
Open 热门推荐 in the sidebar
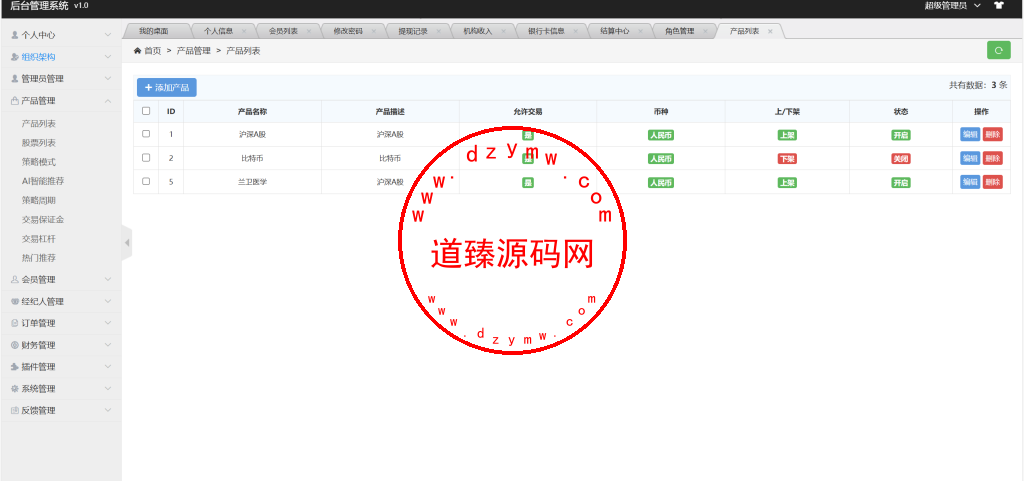[39, 258]
